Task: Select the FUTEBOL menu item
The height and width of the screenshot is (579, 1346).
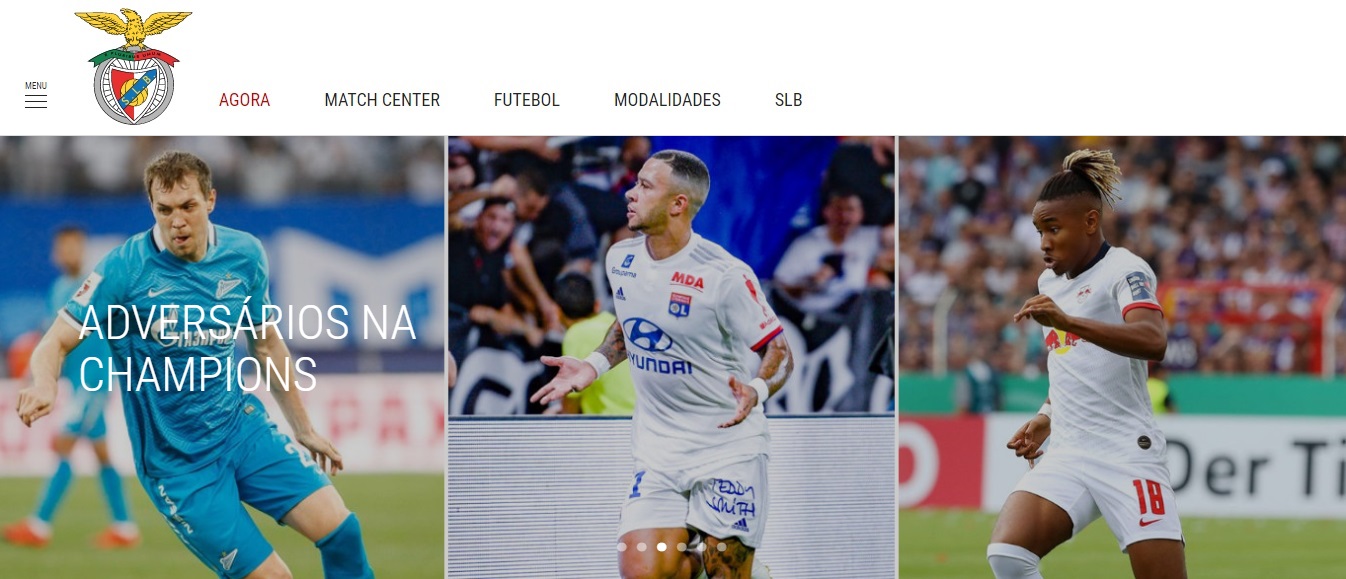Action: point(527,100)
